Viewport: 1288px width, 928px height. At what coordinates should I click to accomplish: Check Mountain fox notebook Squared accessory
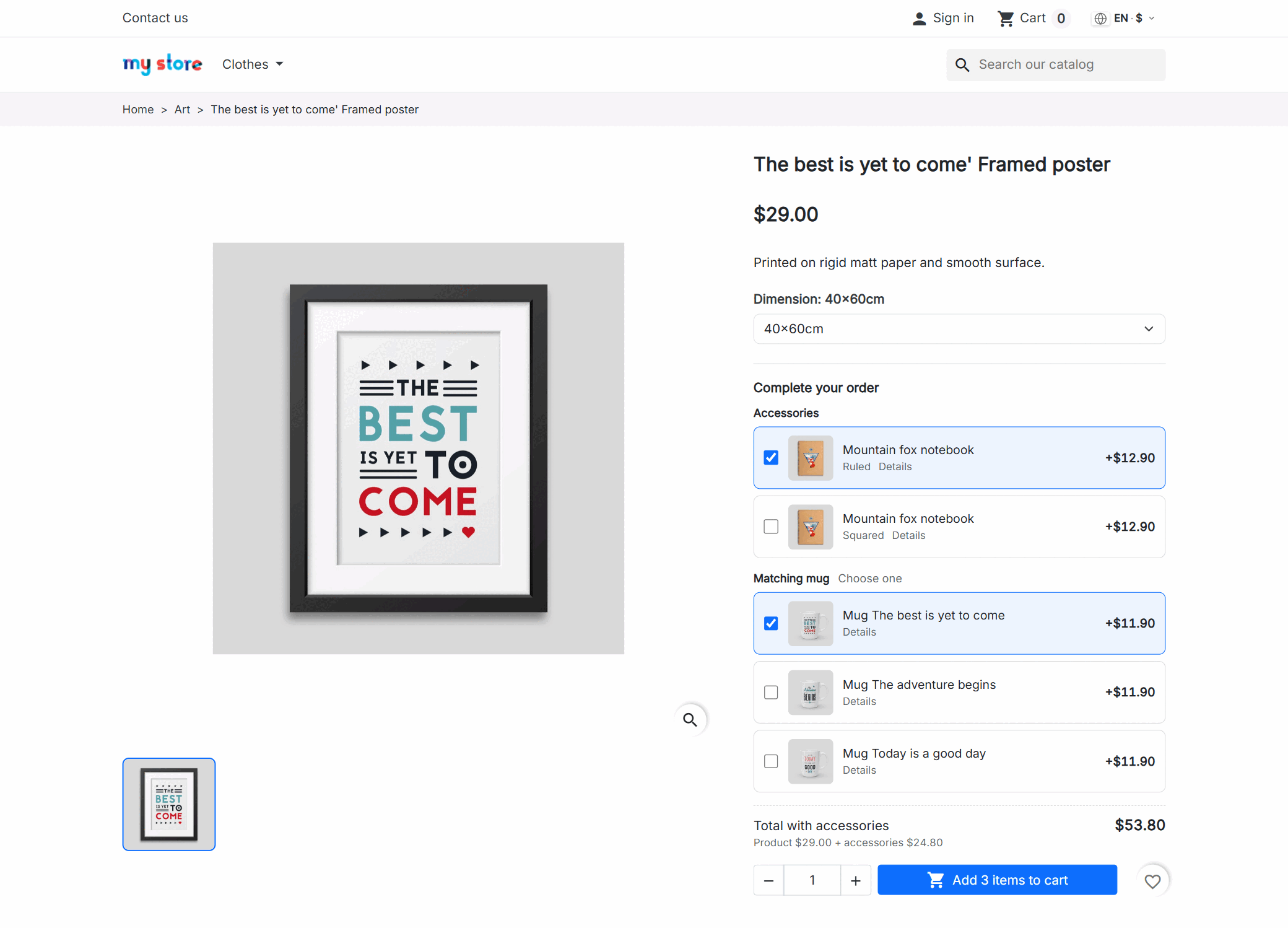tap(771, 527)
